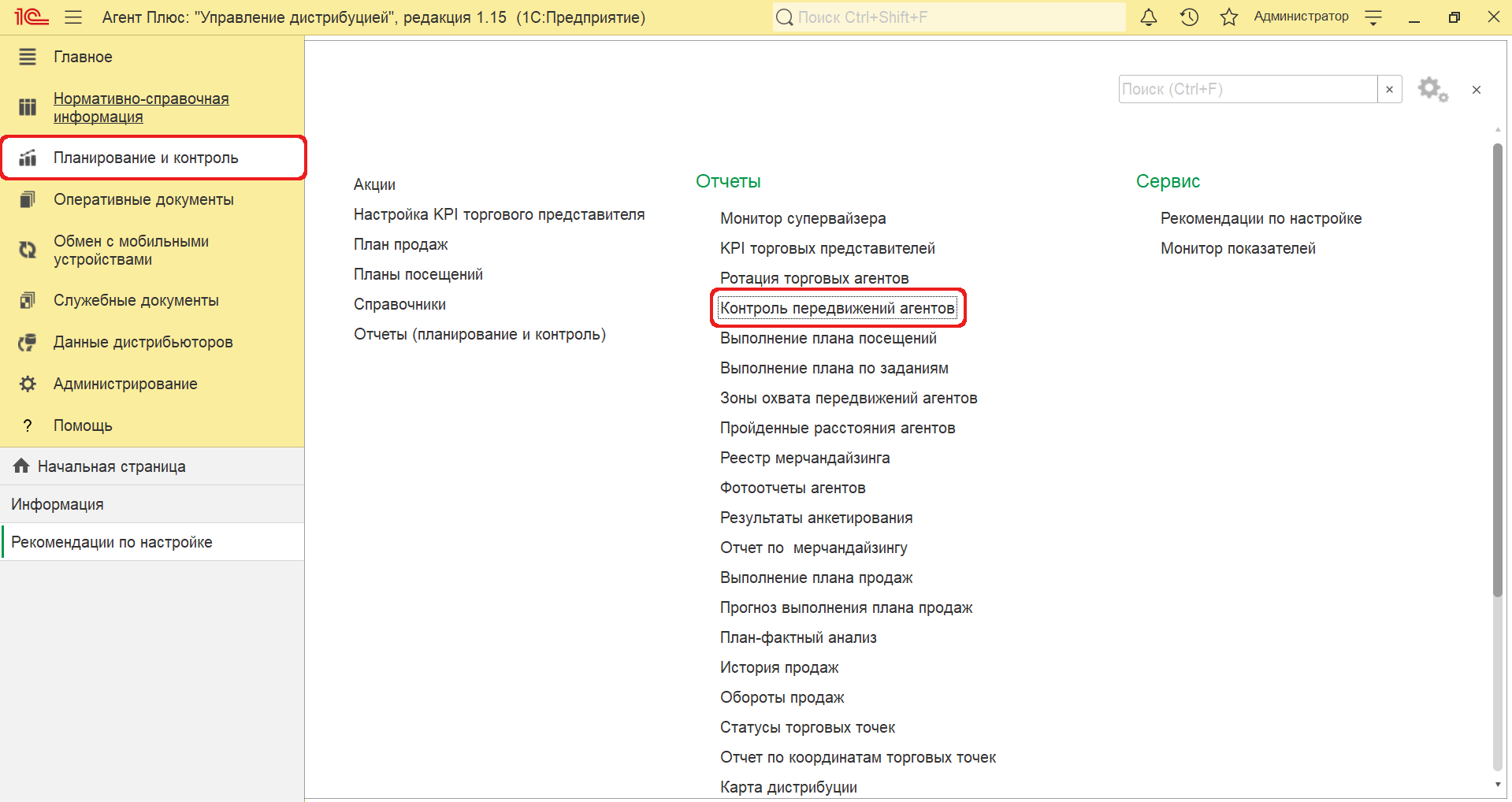Switch to Информация tab
The width and height of the screenshot is (1512, 802).
tap(152, 504)
